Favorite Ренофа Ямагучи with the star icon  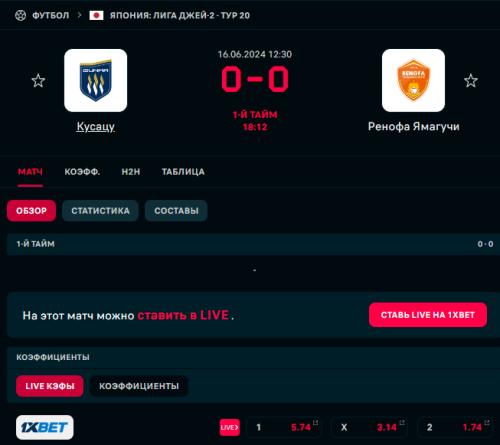(x=471, y=81)
